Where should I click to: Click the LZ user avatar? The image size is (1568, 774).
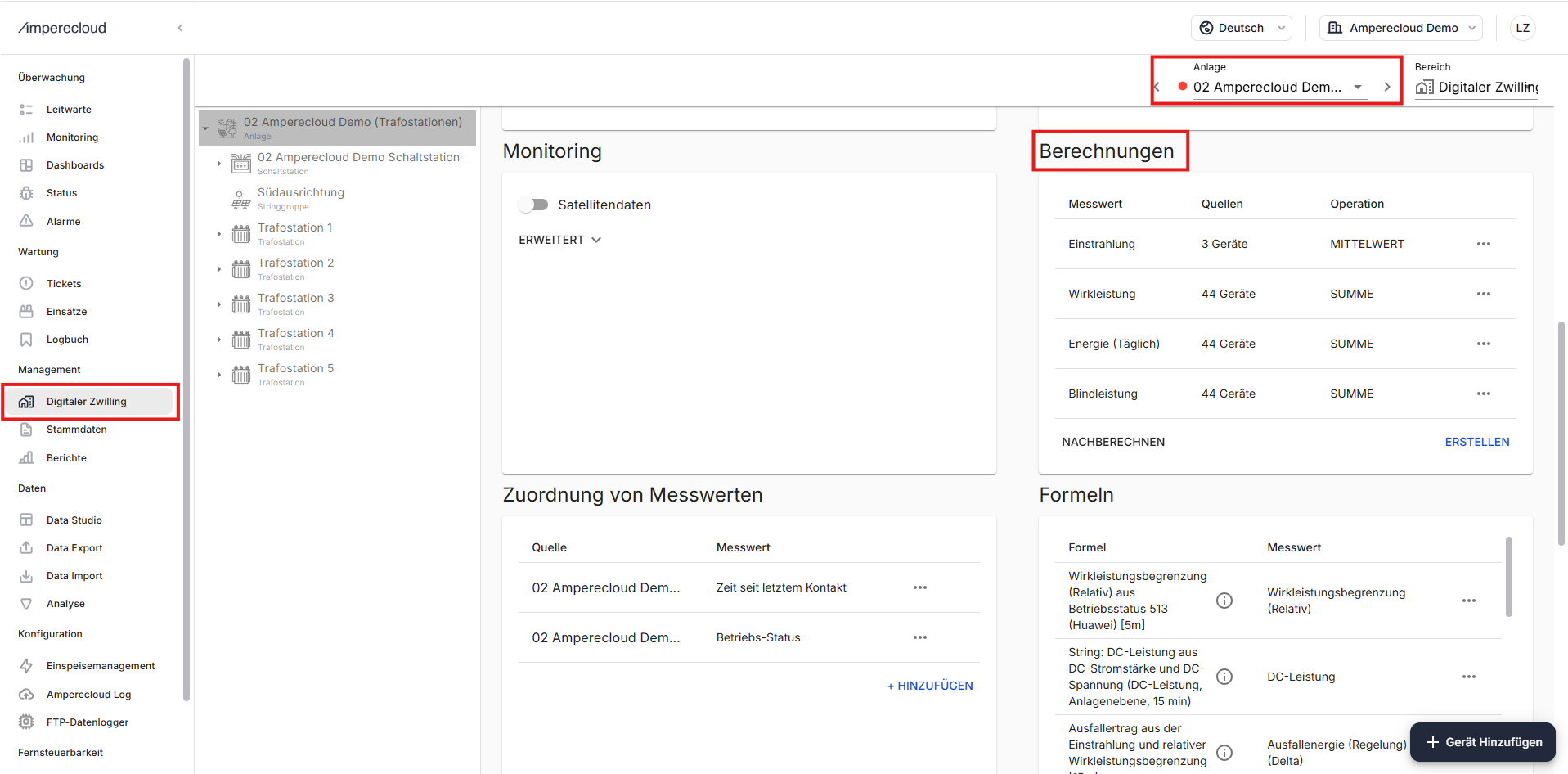pos(1521,28)
